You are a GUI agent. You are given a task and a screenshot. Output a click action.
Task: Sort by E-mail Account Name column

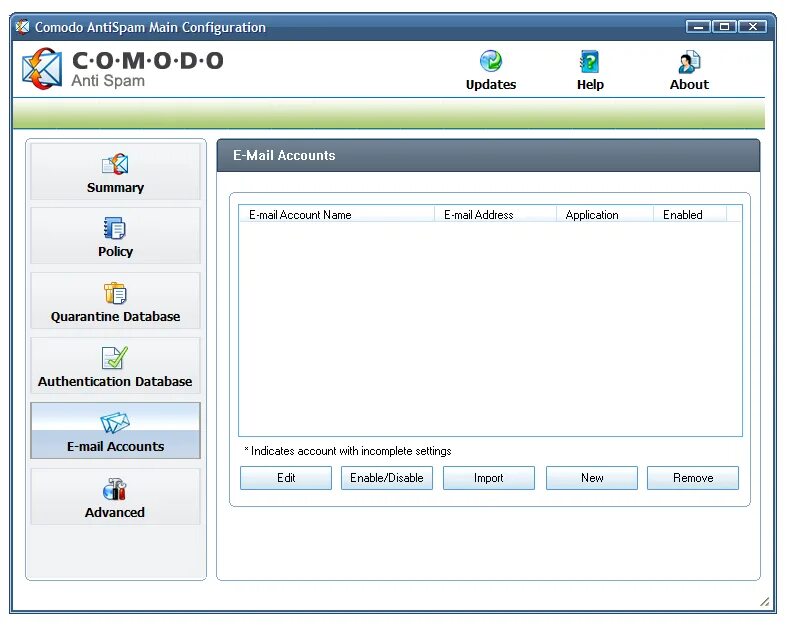point(337,214)
